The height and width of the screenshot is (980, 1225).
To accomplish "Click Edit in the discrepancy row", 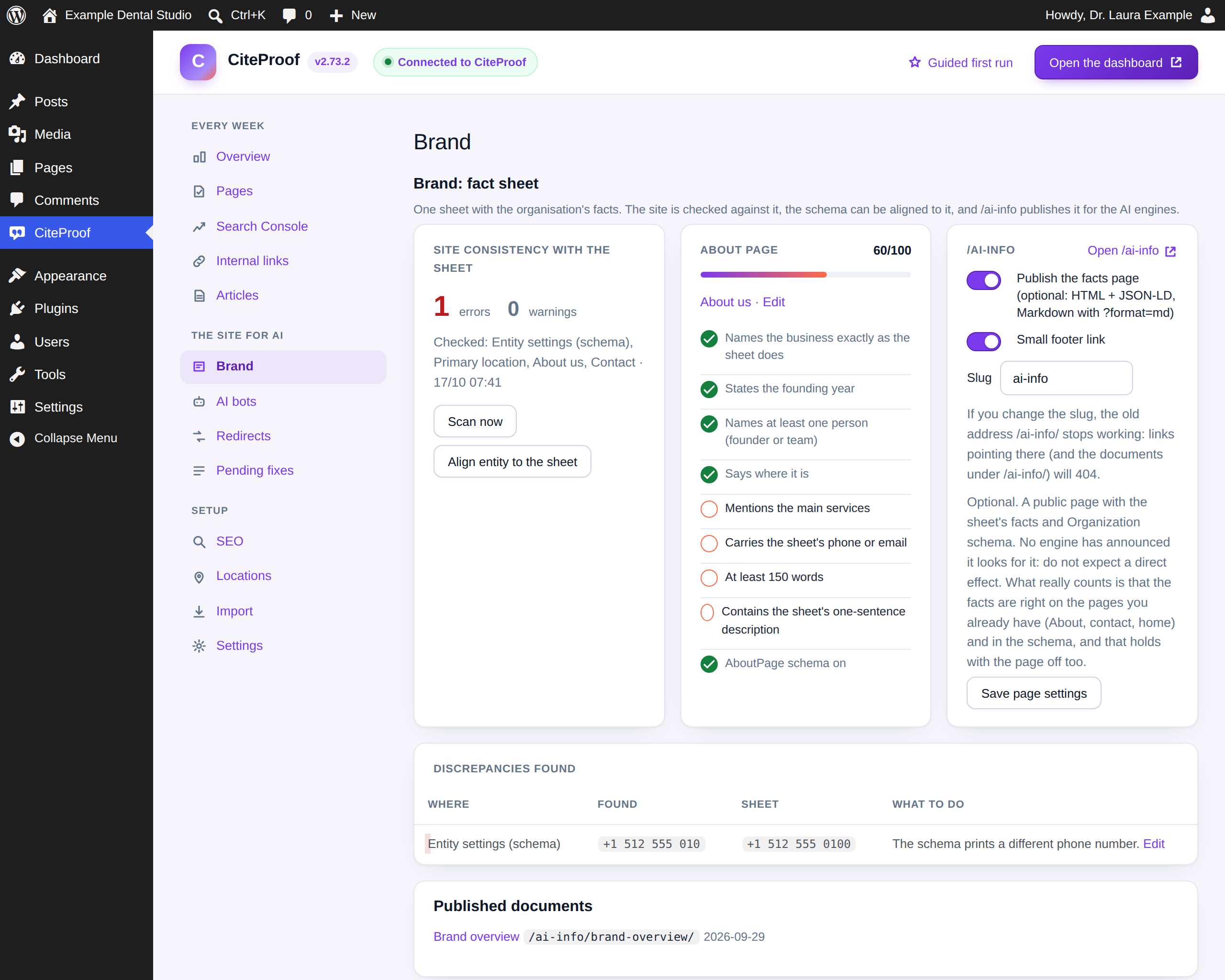I will [1153, 844].
